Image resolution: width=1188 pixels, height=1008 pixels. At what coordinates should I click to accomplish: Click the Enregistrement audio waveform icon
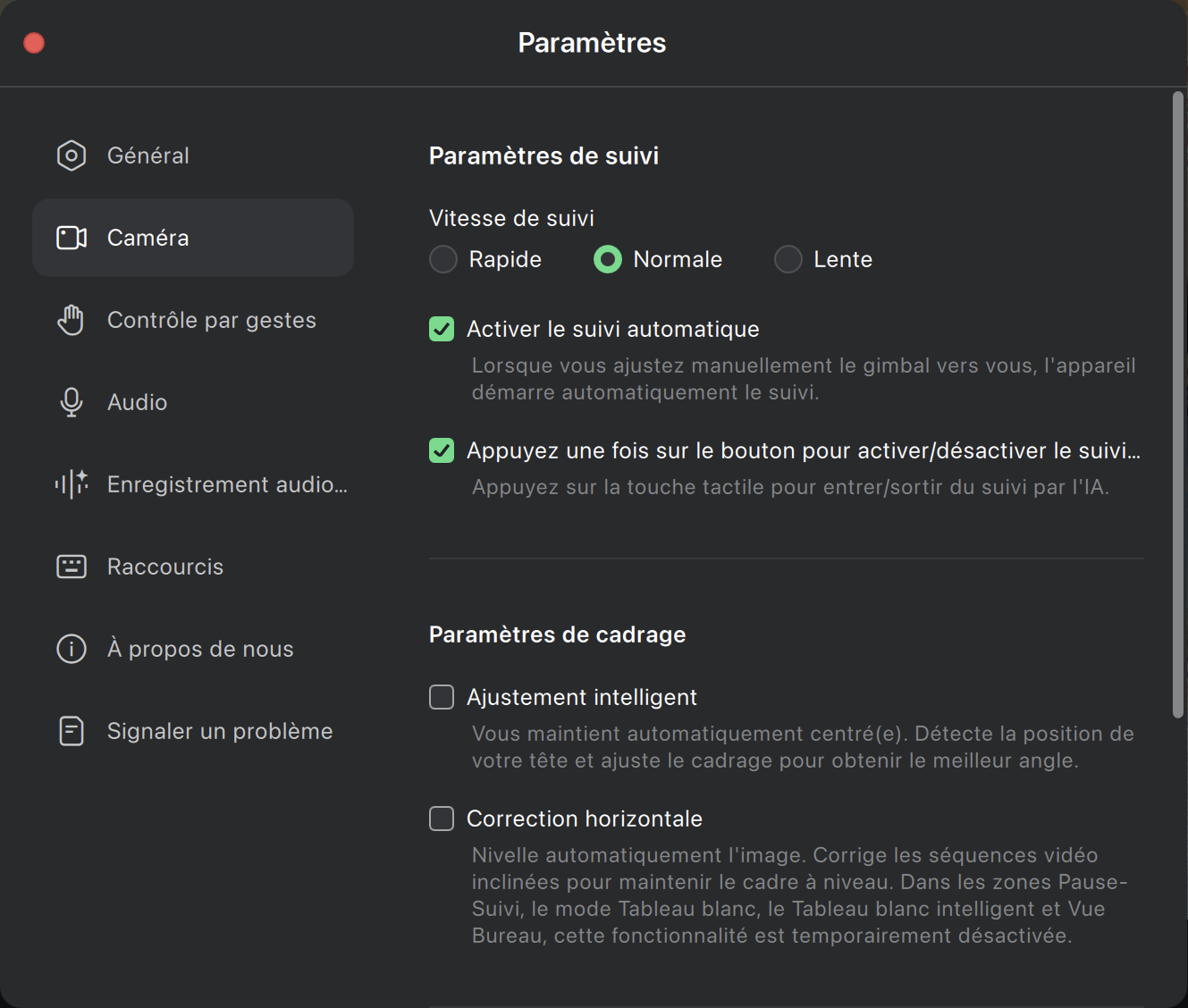pos(72,484)
